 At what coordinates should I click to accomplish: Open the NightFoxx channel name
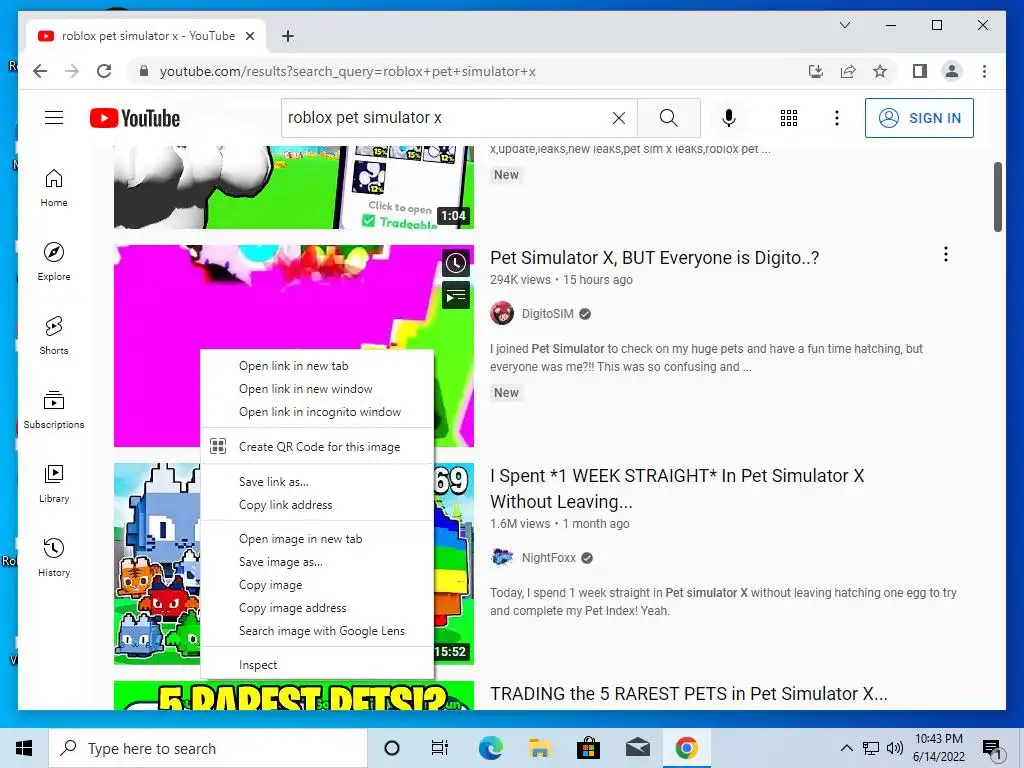(x=549, y=558)
